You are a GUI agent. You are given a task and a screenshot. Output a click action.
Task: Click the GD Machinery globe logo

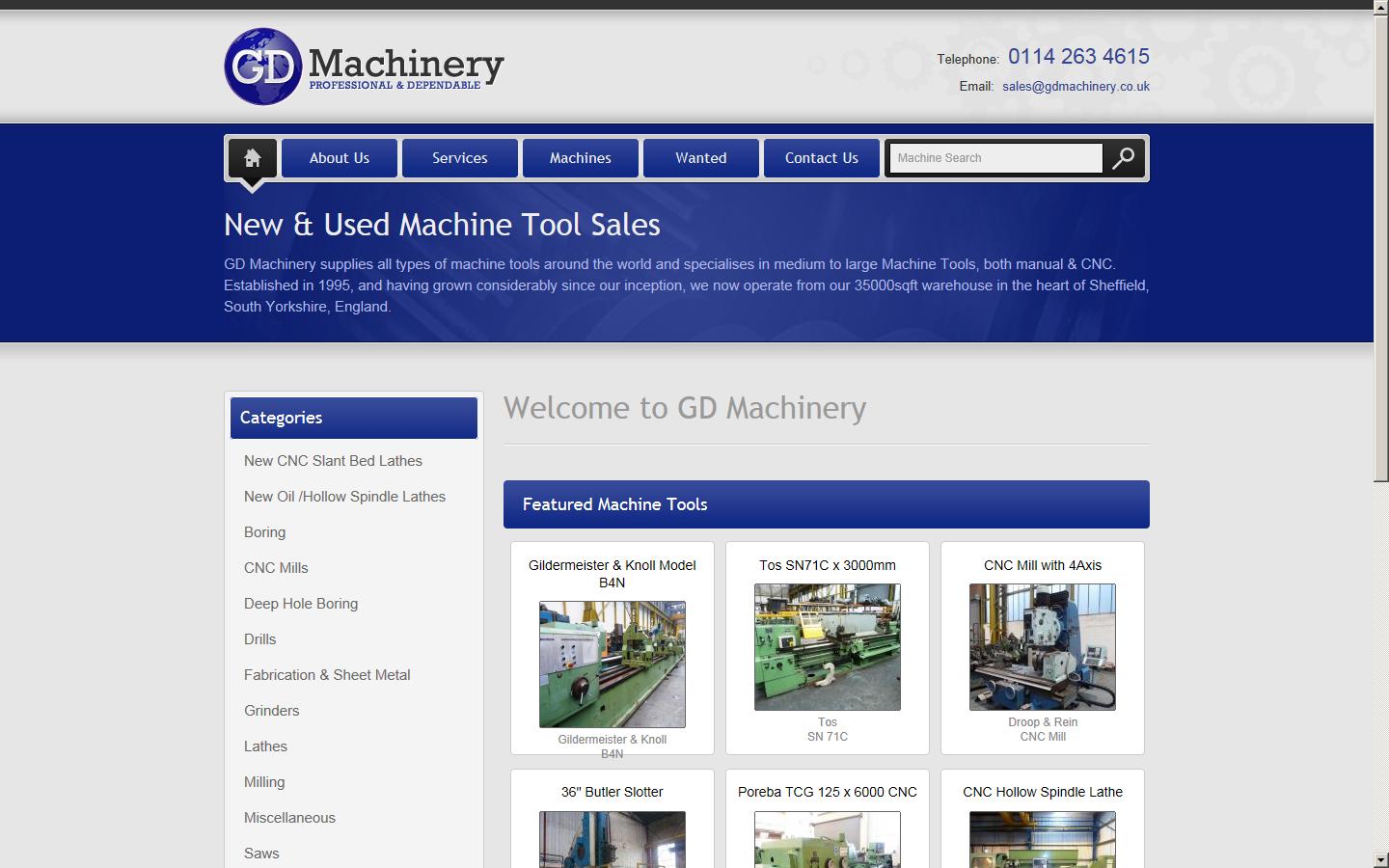263,67
